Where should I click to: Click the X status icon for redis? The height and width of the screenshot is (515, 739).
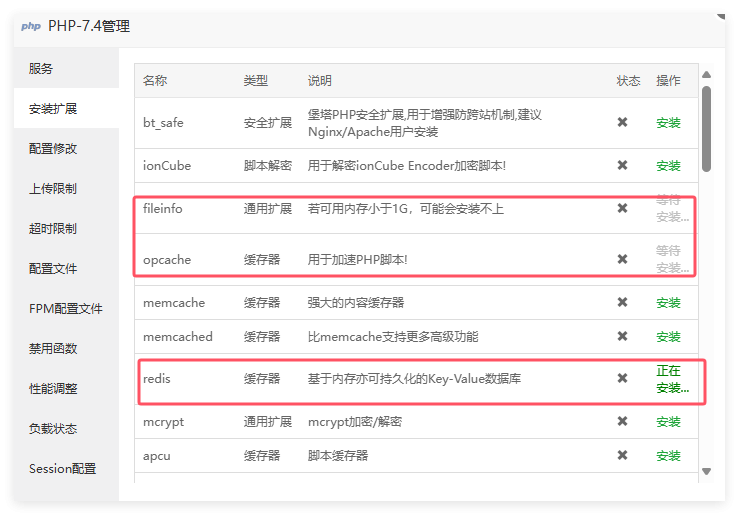[x=622, y=378]
